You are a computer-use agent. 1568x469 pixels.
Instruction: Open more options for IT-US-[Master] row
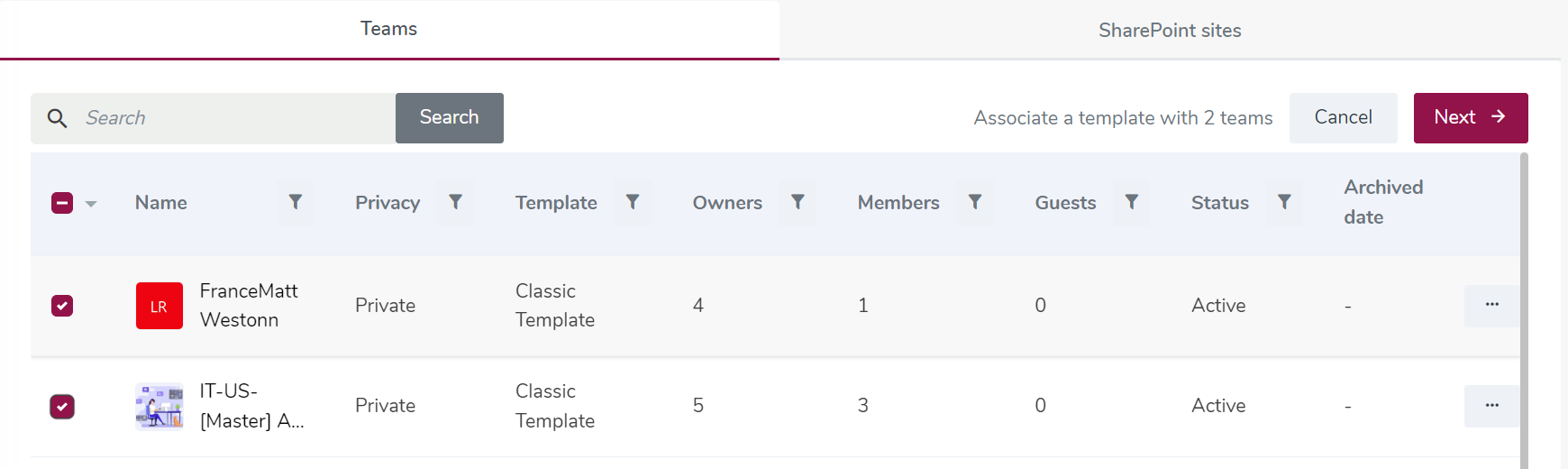(x=1491, y=406)
